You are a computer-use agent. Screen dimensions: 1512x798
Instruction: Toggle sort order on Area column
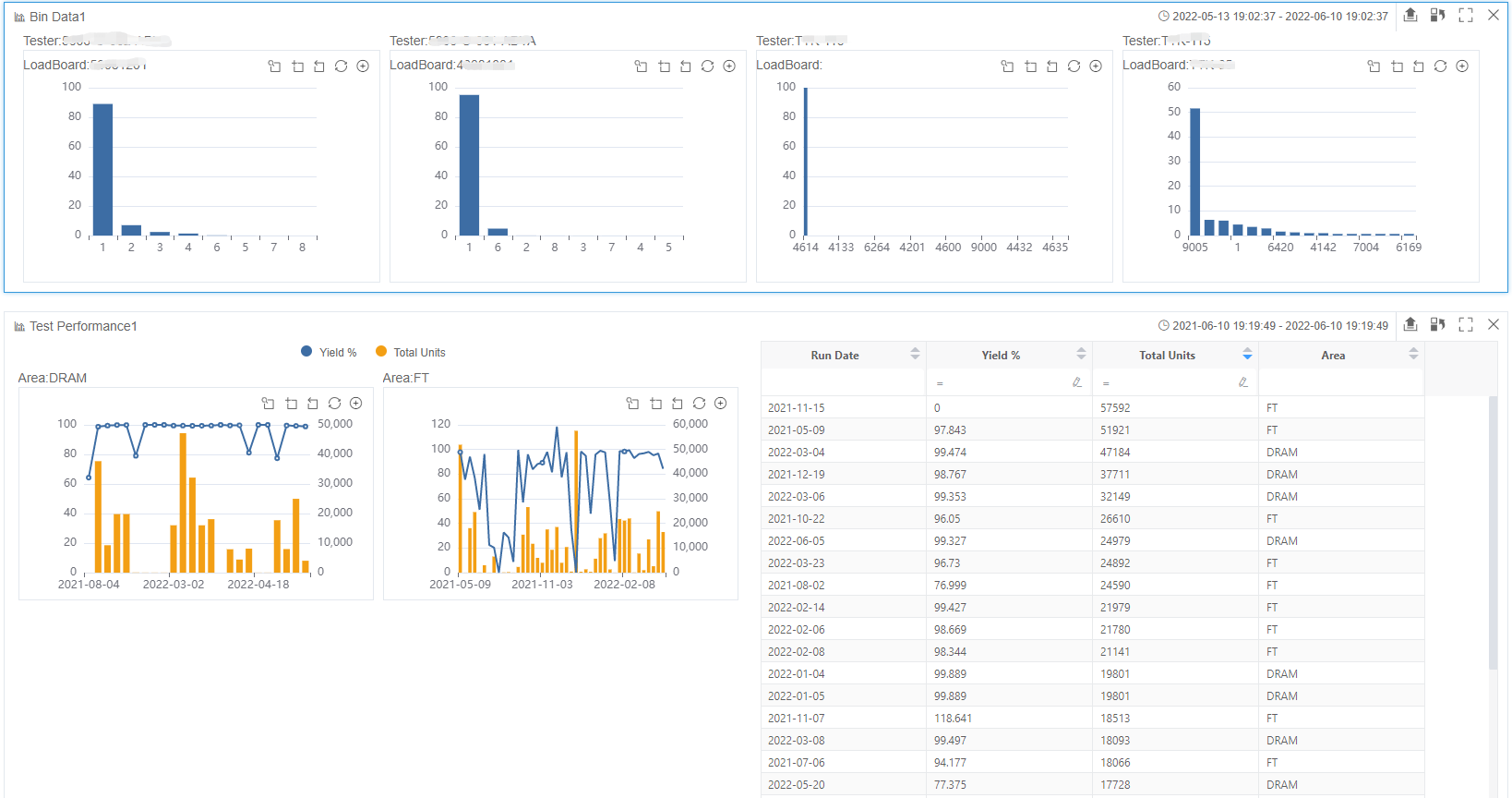click(1412, 354)
